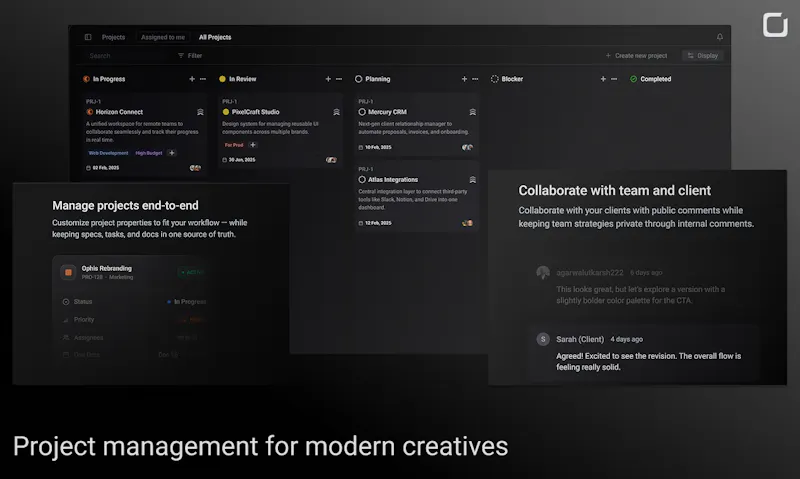
Task: Click the logo in top-right corner
Action: 775,24
